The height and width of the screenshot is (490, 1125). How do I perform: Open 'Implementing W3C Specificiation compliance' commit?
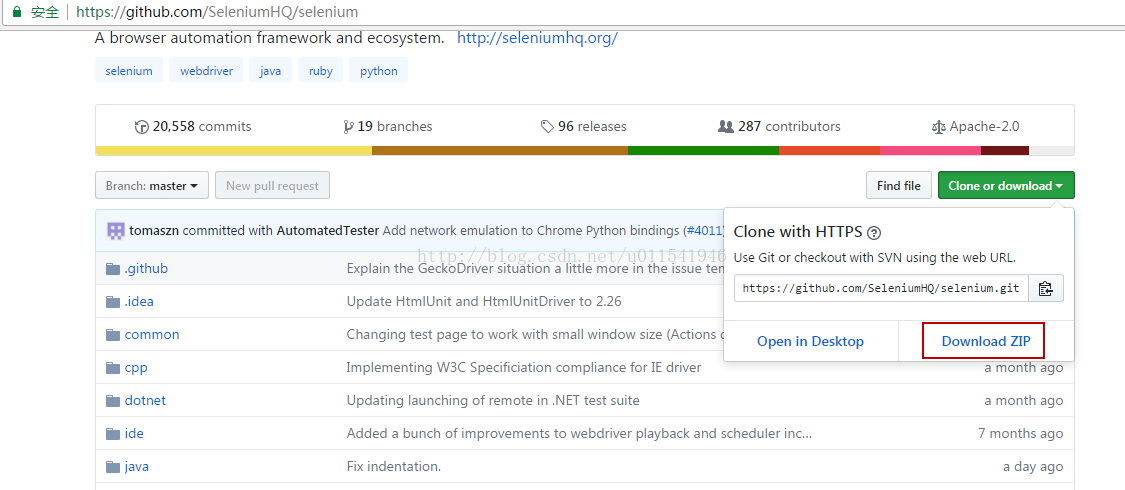[524, 368]
